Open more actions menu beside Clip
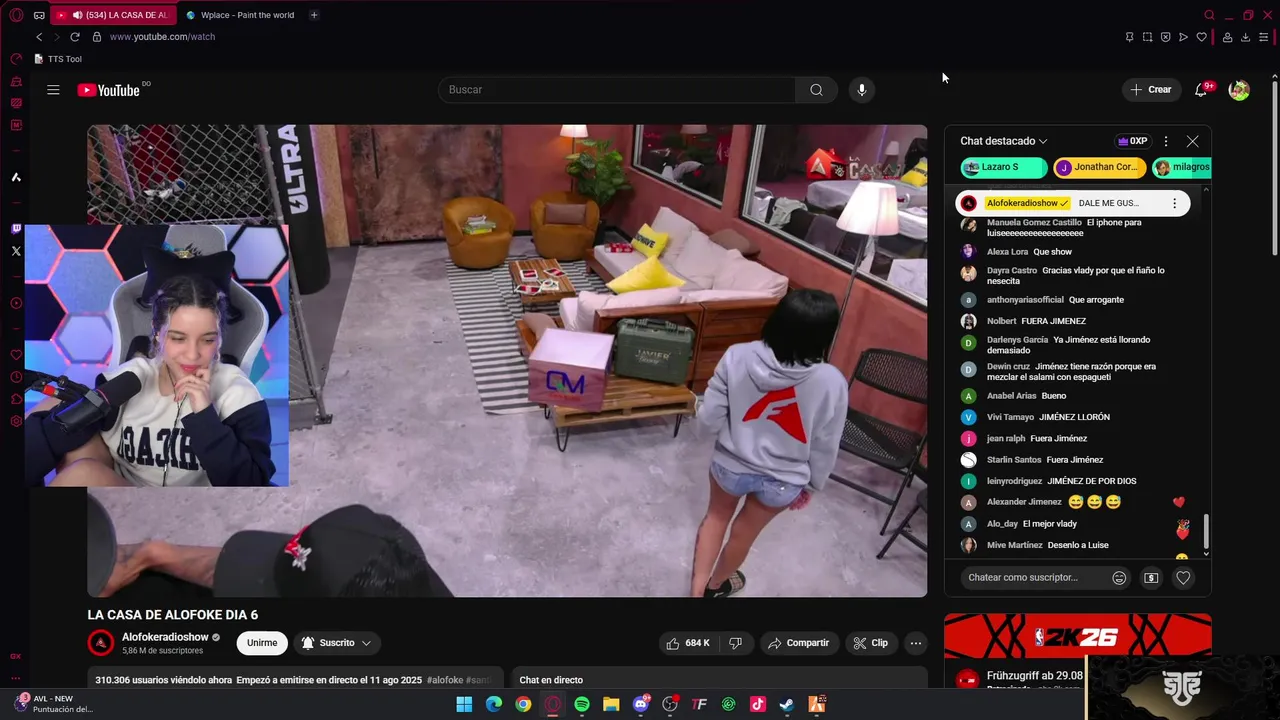Image resolution: width=1280 pixels, height=720 pixels. click(x=916, y=643)
